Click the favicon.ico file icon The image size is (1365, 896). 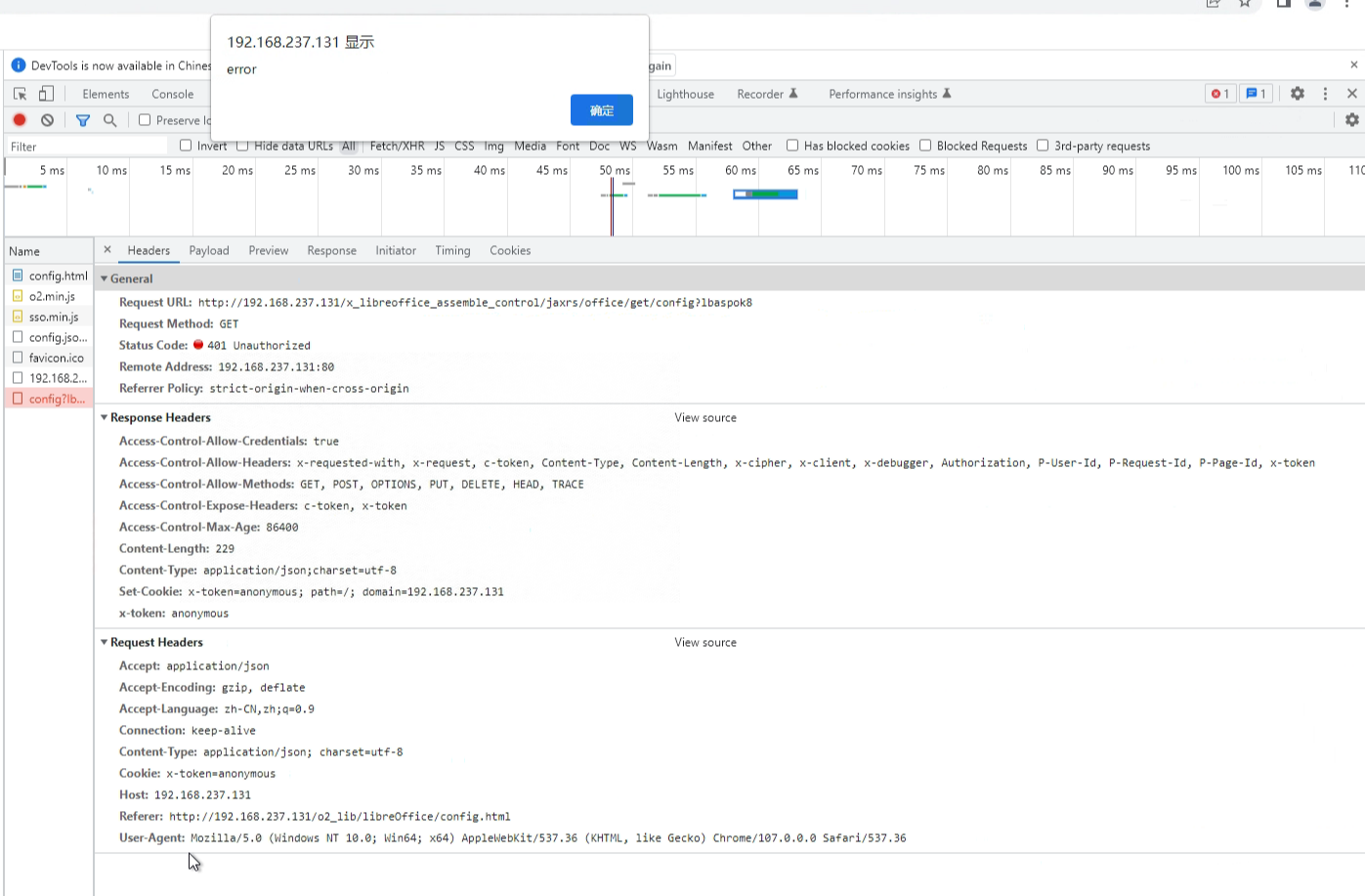[x=18, y=358]
